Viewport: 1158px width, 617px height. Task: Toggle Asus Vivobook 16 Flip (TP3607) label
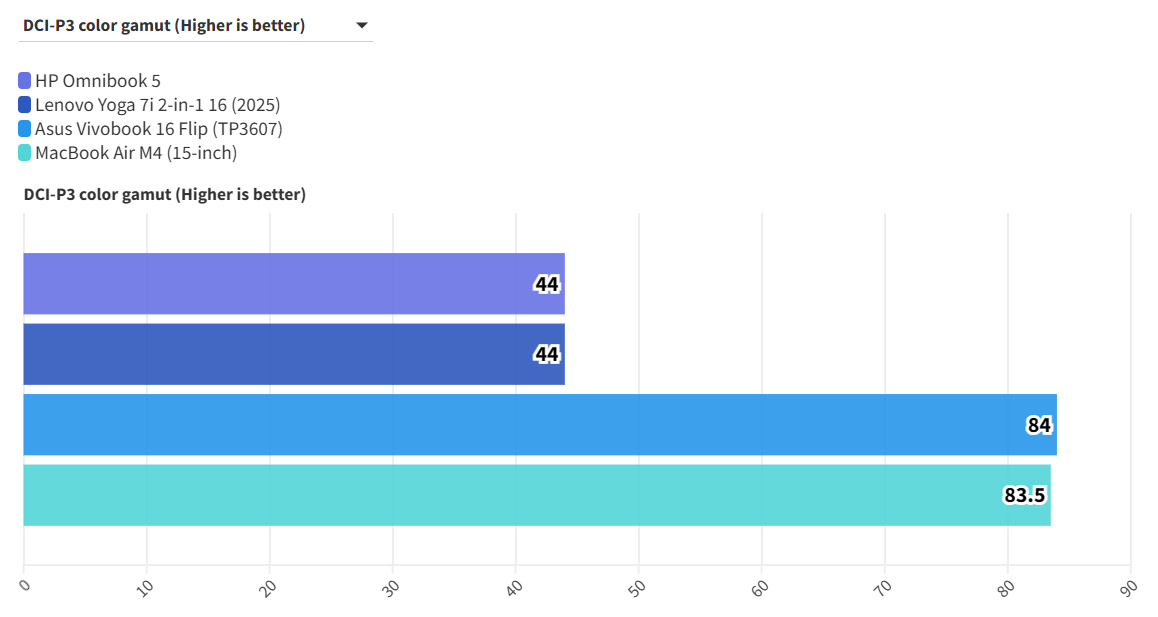158,129
